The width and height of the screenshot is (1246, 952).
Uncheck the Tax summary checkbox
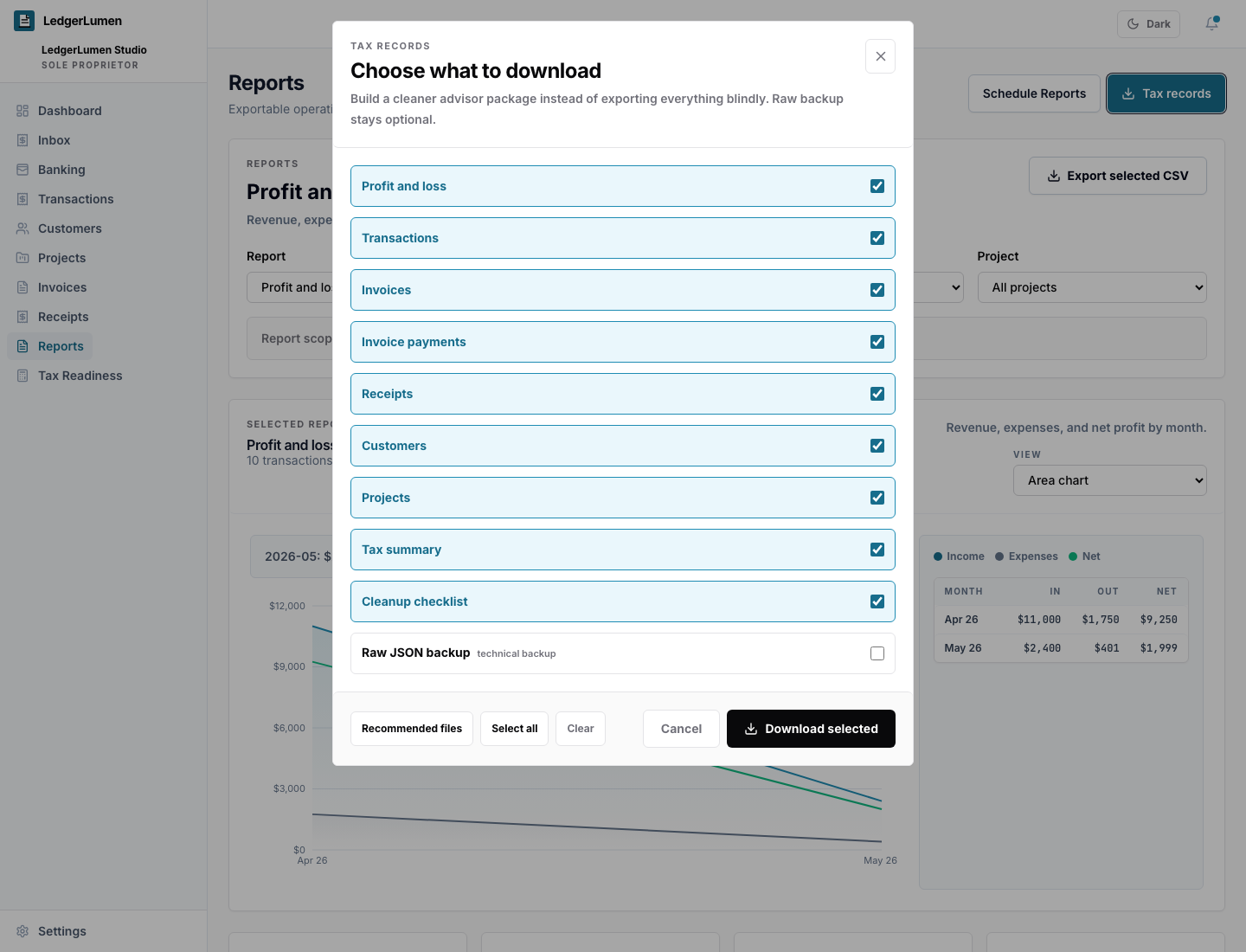(x=877, y=550)
